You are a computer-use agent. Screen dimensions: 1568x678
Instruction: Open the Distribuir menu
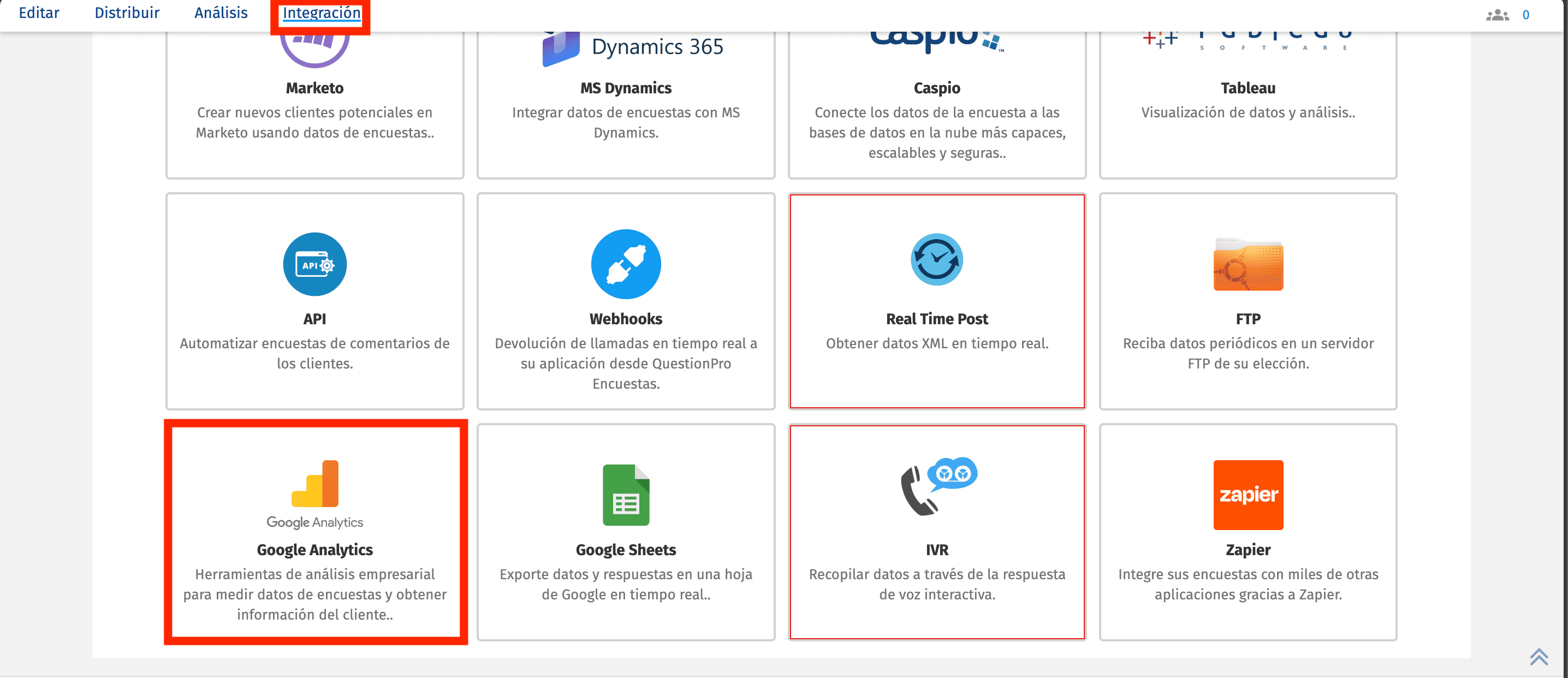(x=127, y=13)
